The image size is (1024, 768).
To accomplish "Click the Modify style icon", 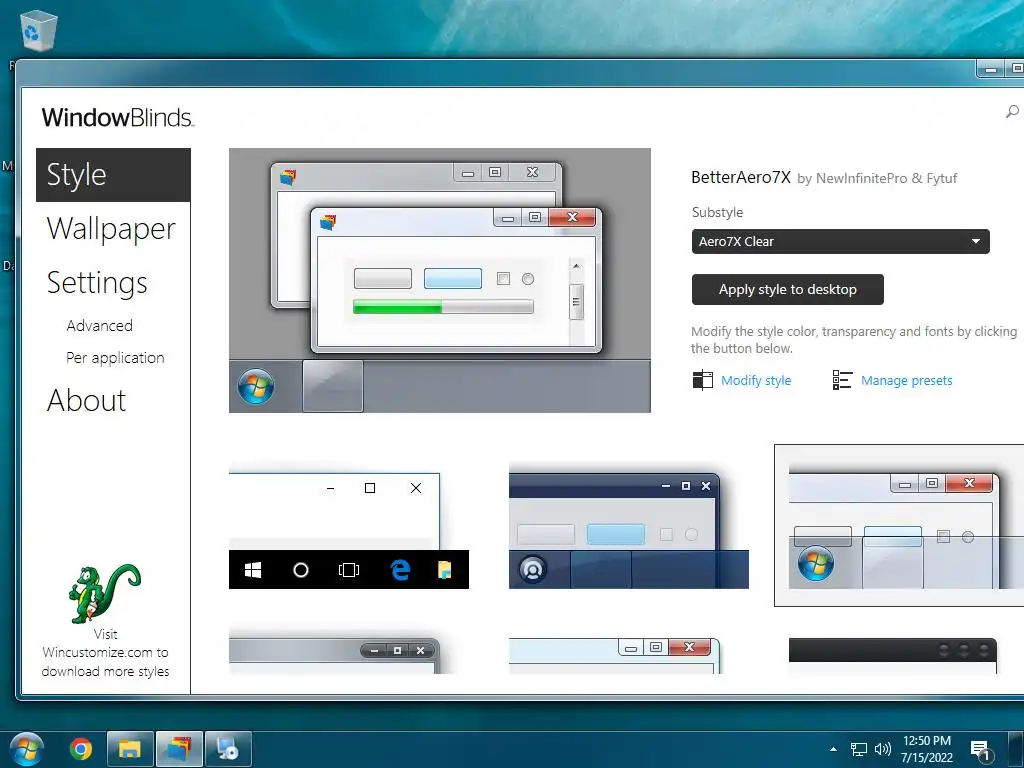I will (703, 379).
